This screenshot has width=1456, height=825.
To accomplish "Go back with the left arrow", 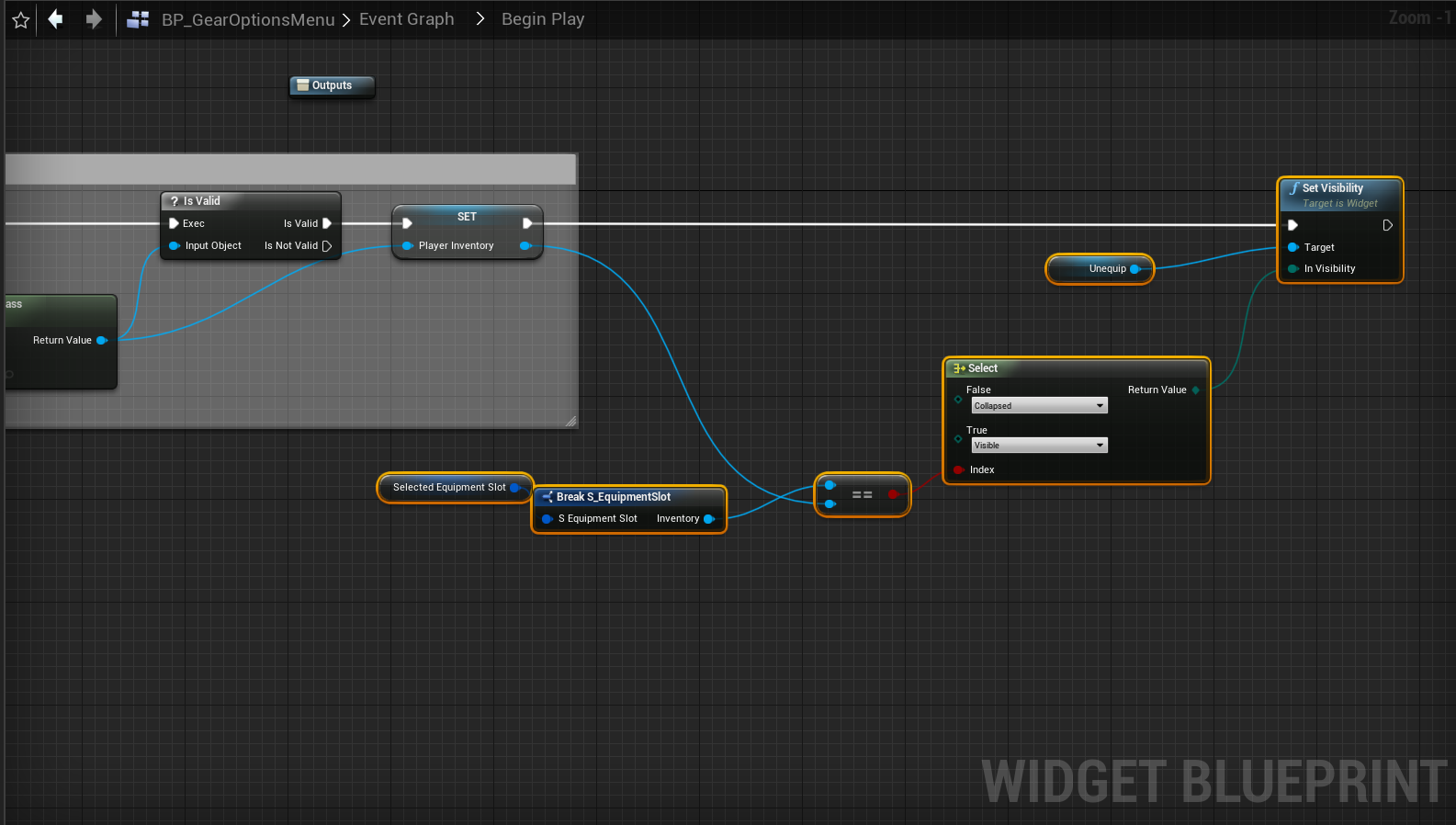I will (x=56, y=19).
